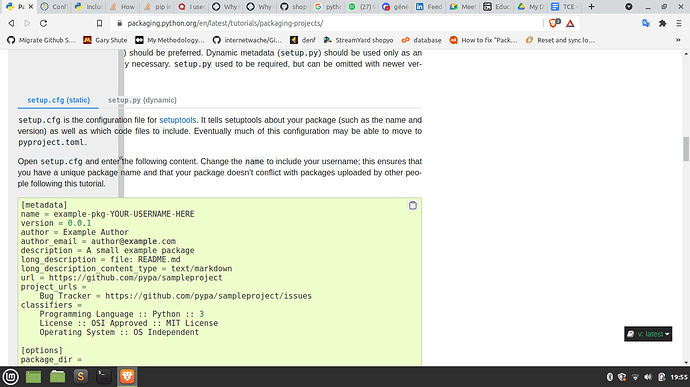
Task: Switch to the My Drive browser tab
Action: [530, 7]
